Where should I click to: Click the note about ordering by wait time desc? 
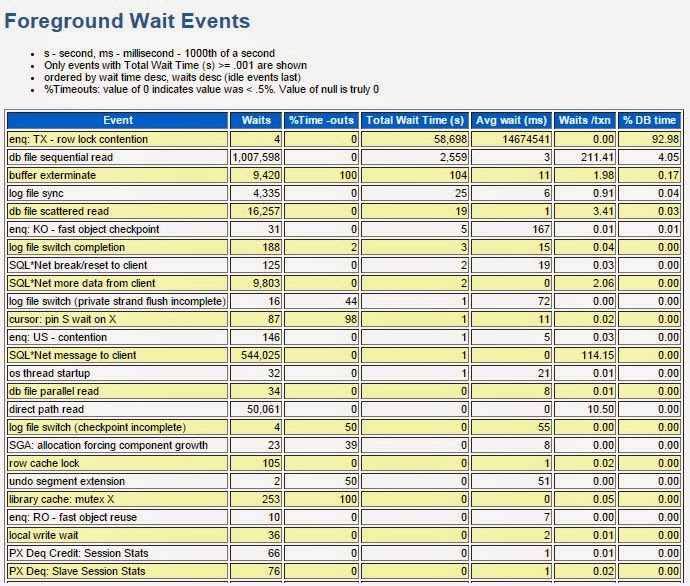point(172,77)
